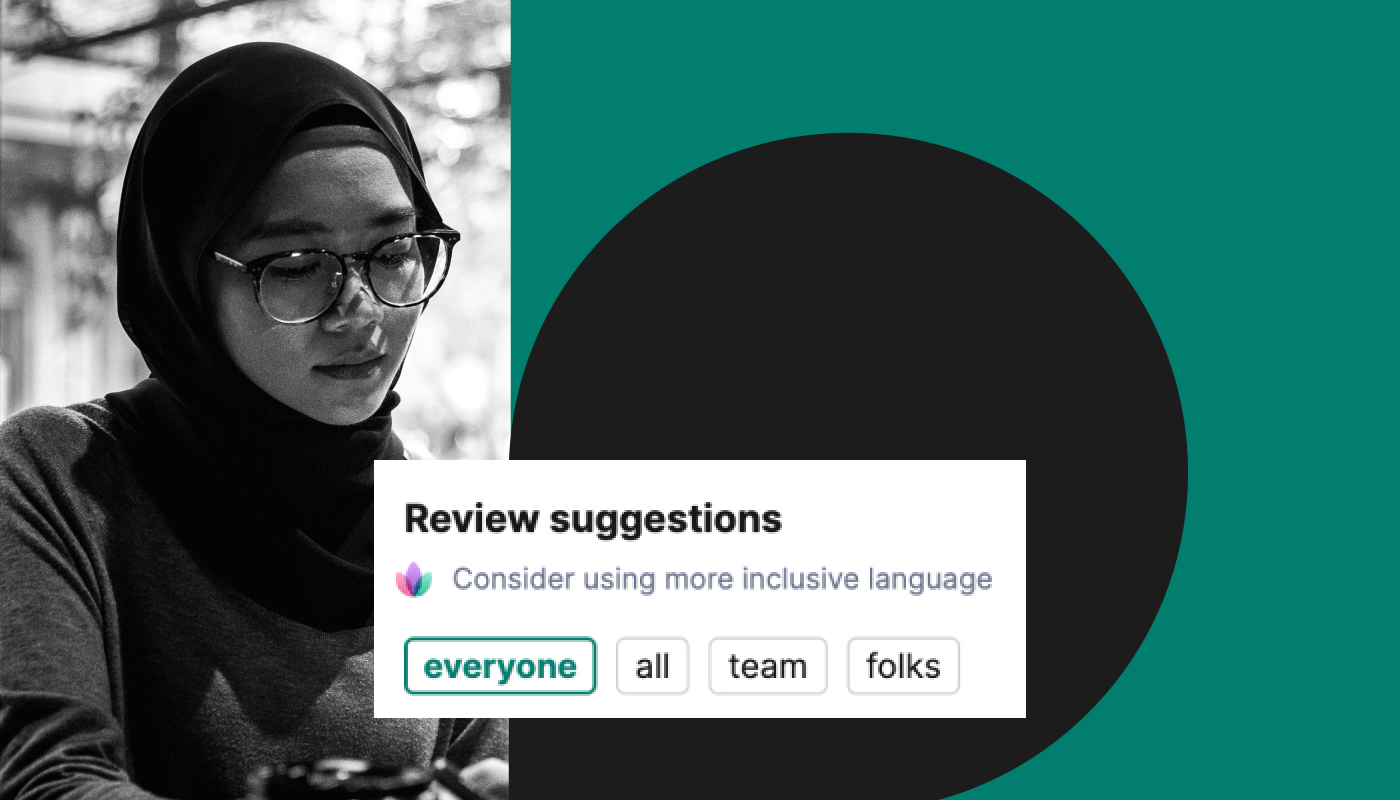Click the lotus flower suggestion icon
This screenshot has width=1400, height=800.
tap(413, 579)
